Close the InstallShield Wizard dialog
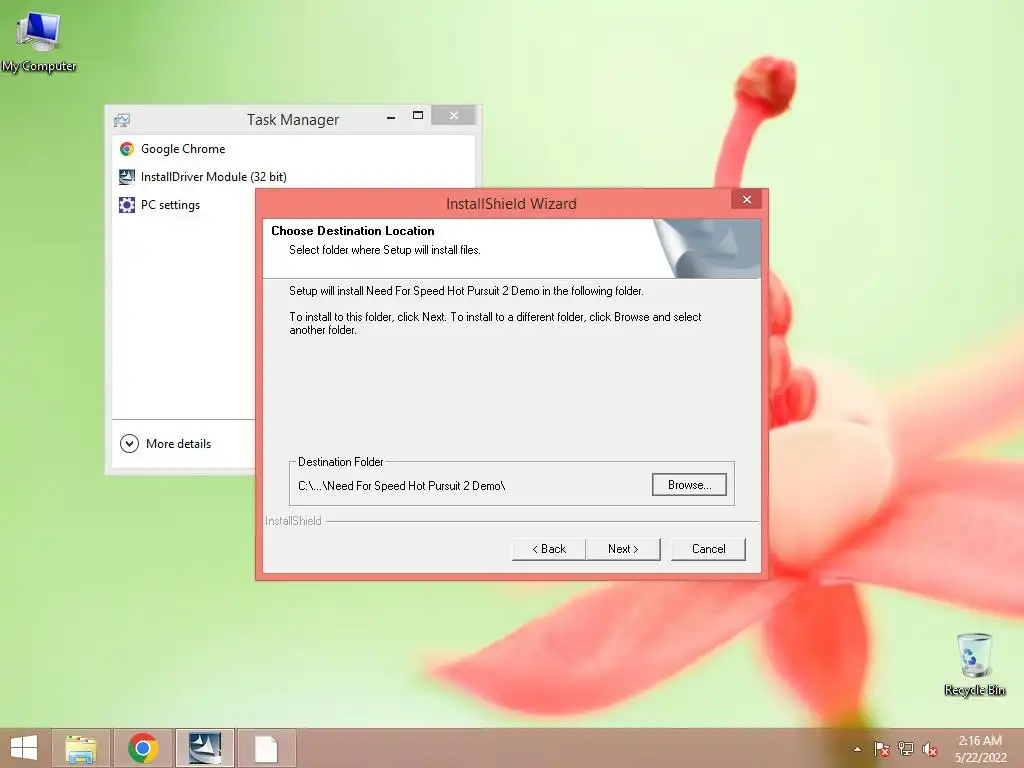Viewport: 1024px width, 768px height. 746,200
